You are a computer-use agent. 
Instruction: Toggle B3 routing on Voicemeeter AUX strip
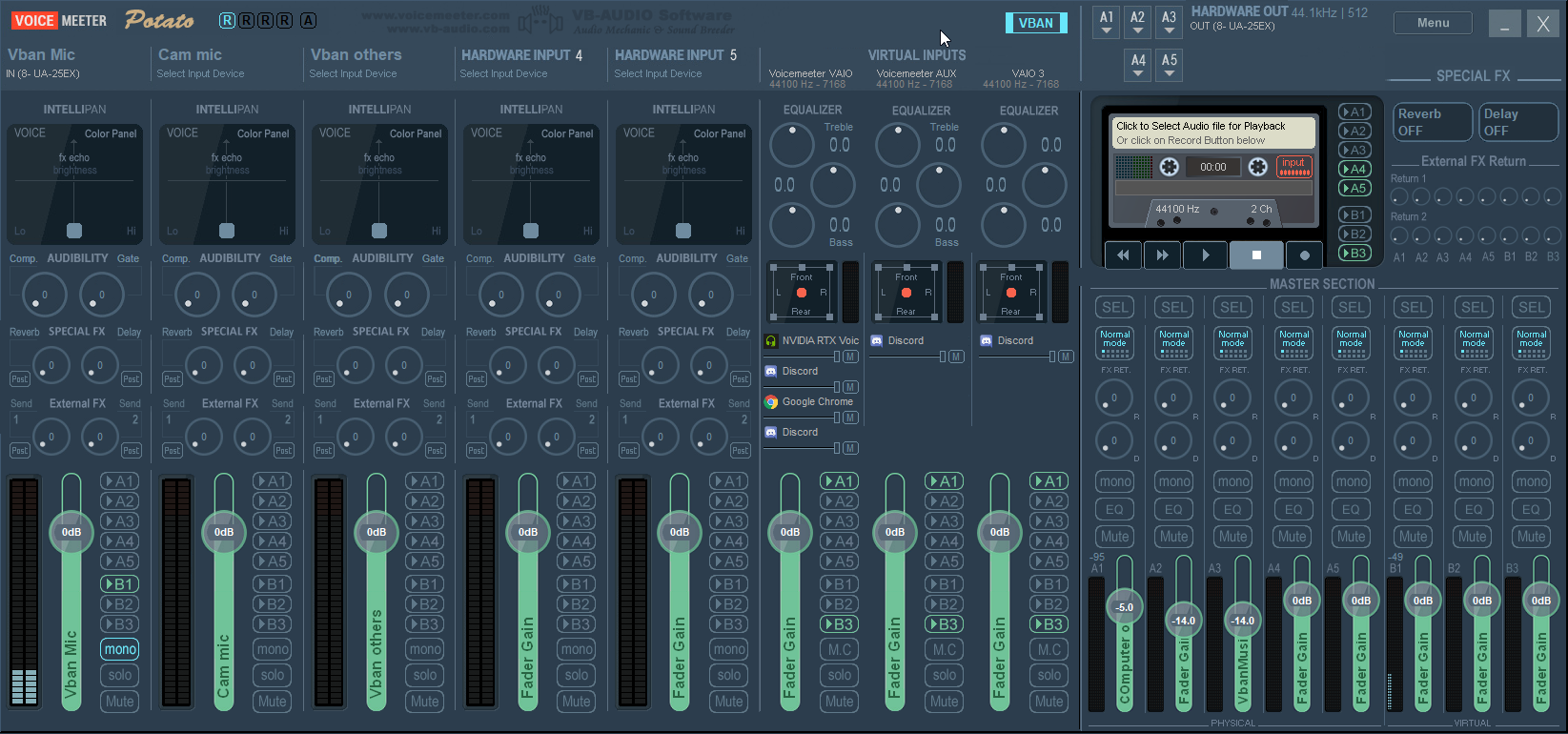pos(945,624)
